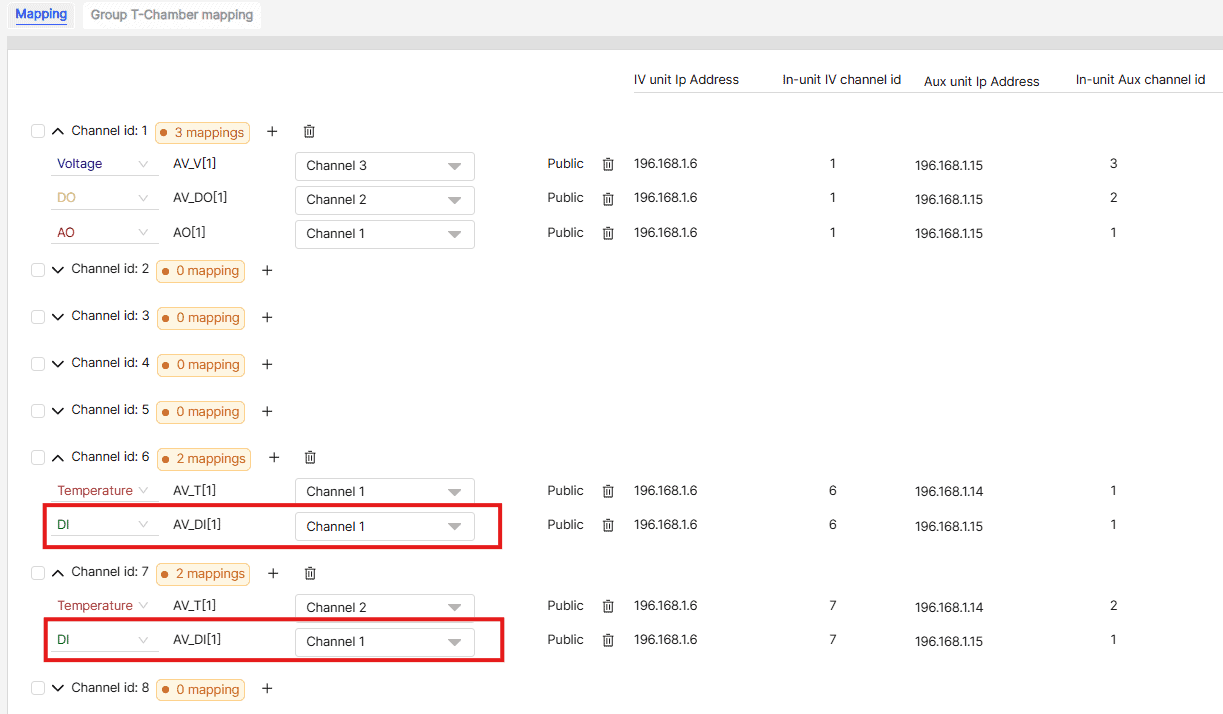Switch to the Group T-Chamber mapping tab
Image resolution: width=1223 pixels, height=714 pixels.
point(171,15)
